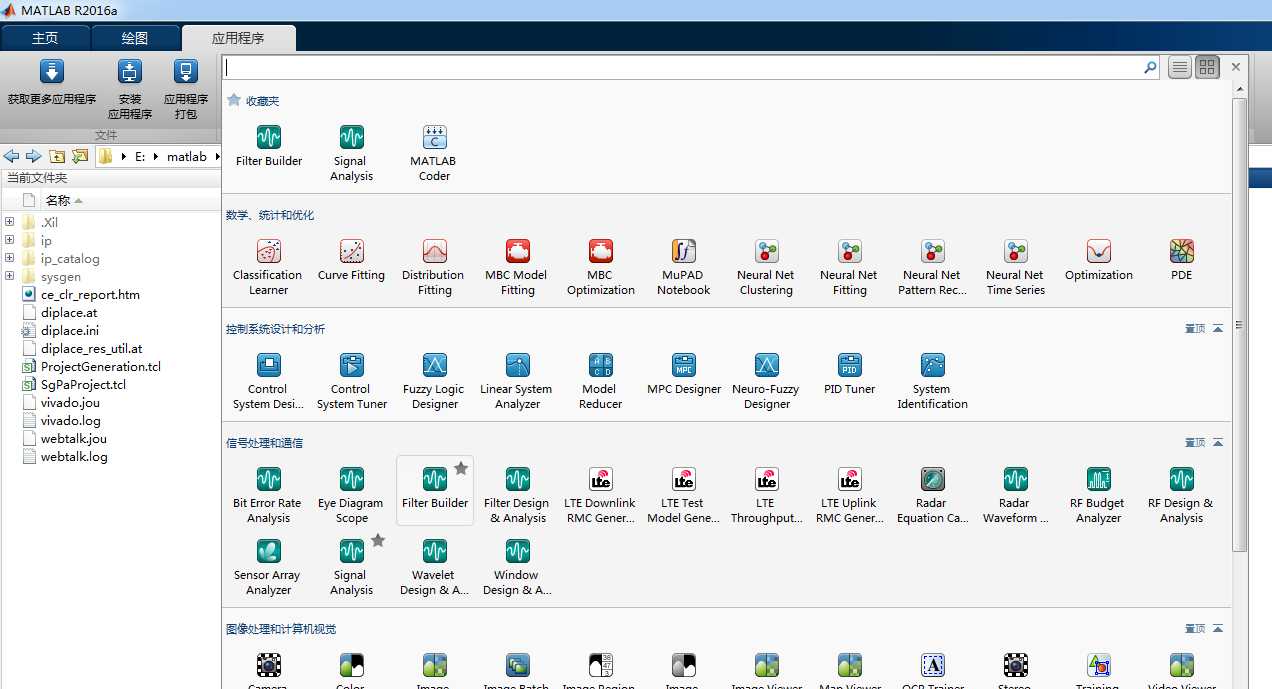This screenshot has height=689, width=1272.
Task: Click the apps gallery vertical scrollbar
Action: coord(1240,325)
